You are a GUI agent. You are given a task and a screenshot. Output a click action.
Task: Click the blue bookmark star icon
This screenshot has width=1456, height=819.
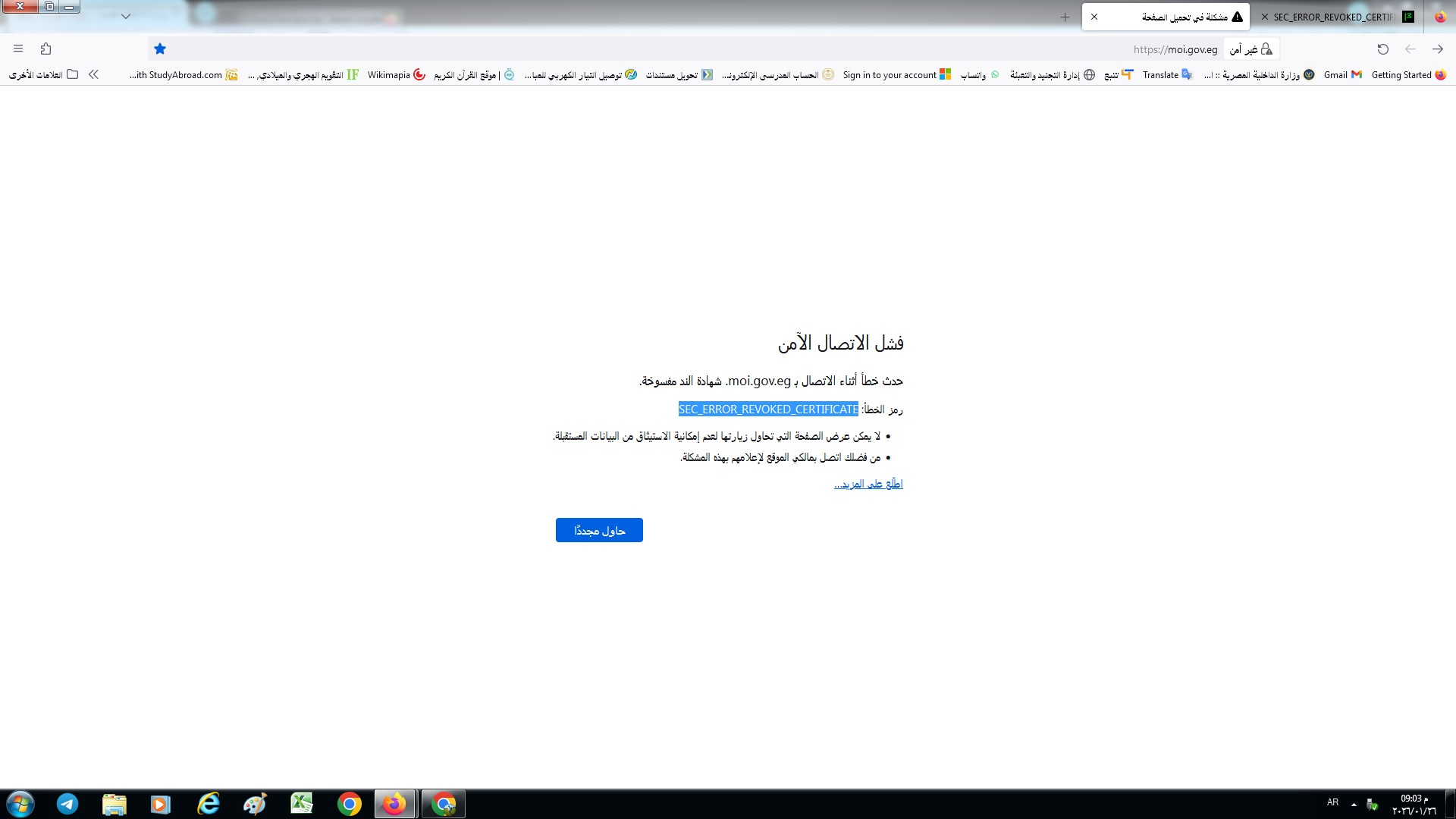160,49
